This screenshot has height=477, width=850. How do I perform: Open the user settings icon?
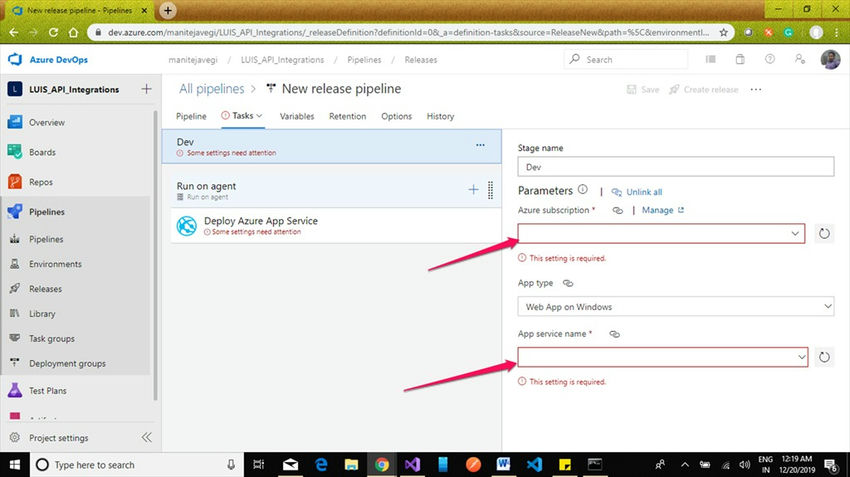[800, 60]
